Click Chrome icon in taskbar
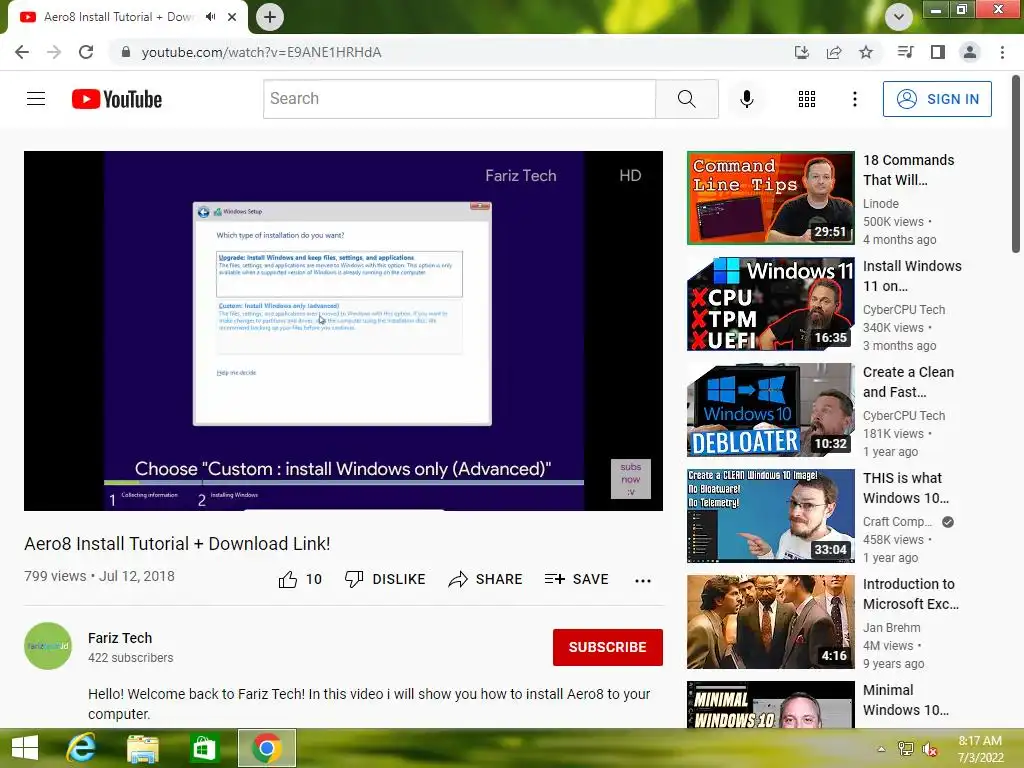Image resolution: width=1024 pixels, height=768 pixels. tap(266, 748)
